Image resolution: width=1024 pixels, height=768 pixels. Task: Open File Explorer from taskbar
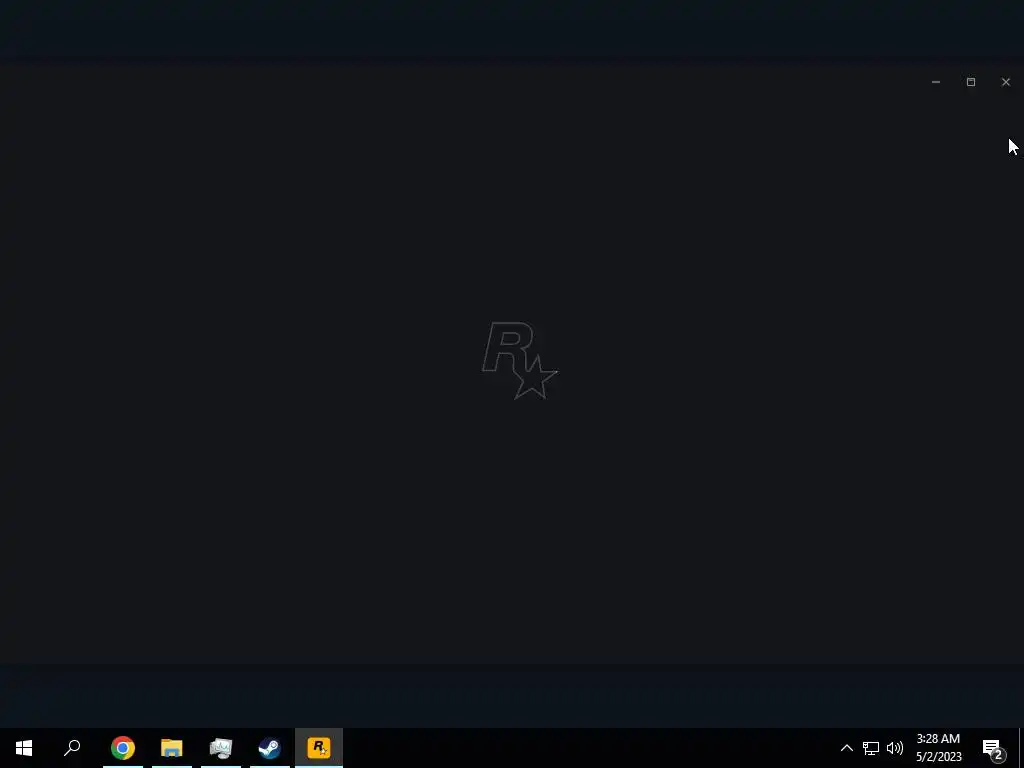(172, 748)
